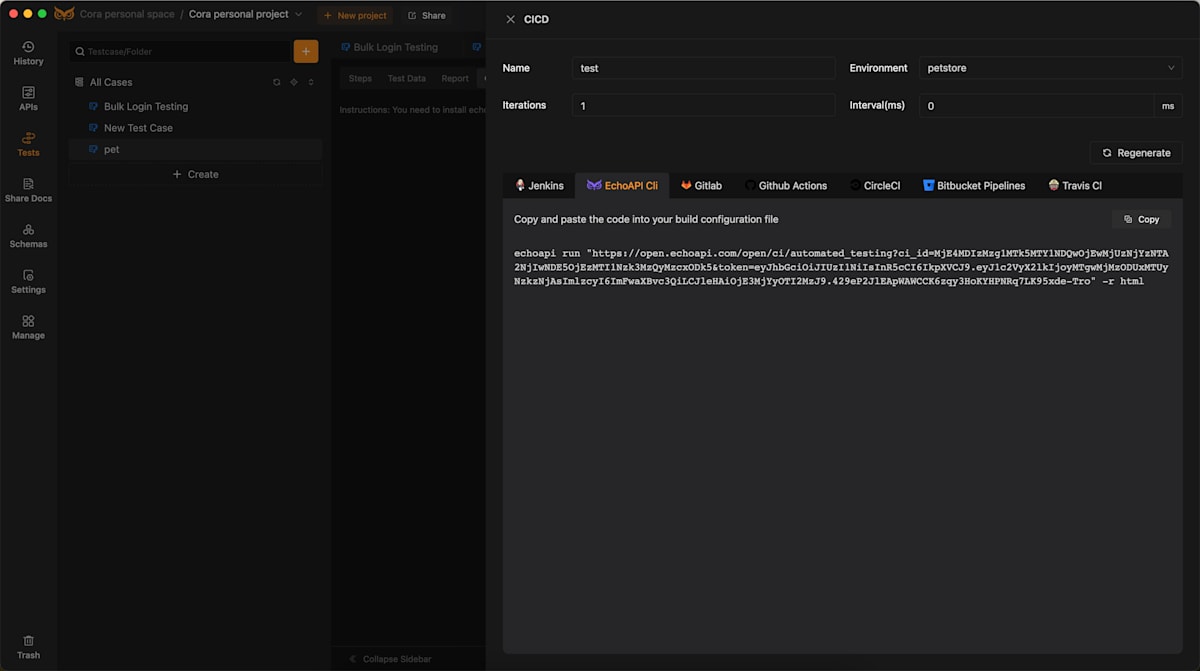The height and width of the screenshot is (671, 1200).
Task: Click the test case icon beside New Test Case
Action: click(x=94, y=128)
